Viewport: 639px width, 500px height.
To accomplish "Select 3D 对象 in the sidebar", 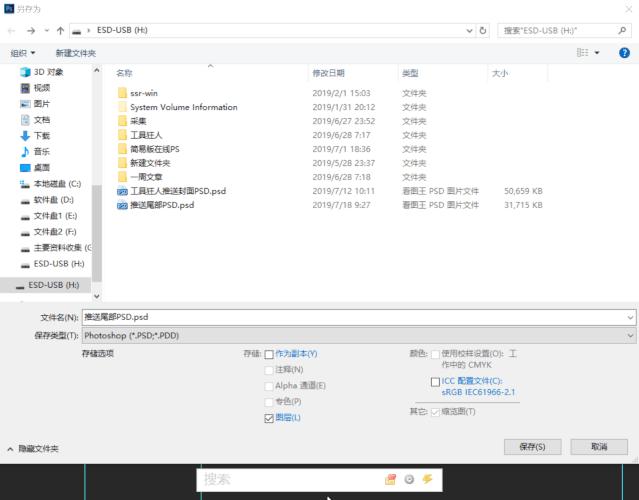I will 42,72.
